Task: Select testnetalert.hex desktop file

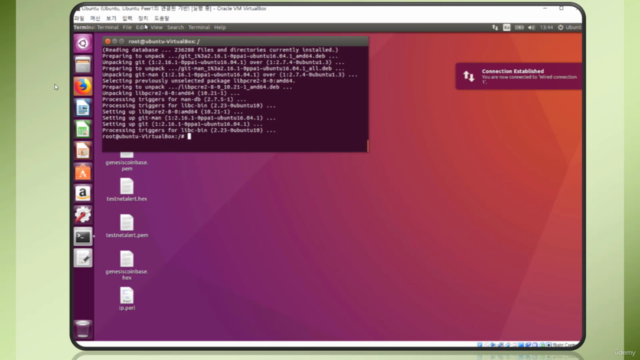Action: [x=127, y=190]
